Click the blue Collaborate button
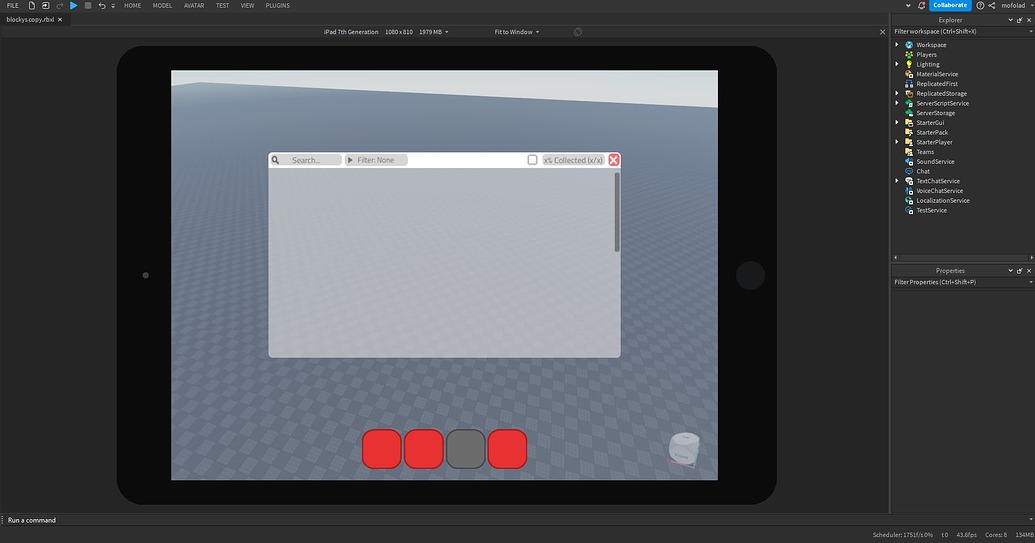This screenshot has height=543, width=1035. coord(950,5)
